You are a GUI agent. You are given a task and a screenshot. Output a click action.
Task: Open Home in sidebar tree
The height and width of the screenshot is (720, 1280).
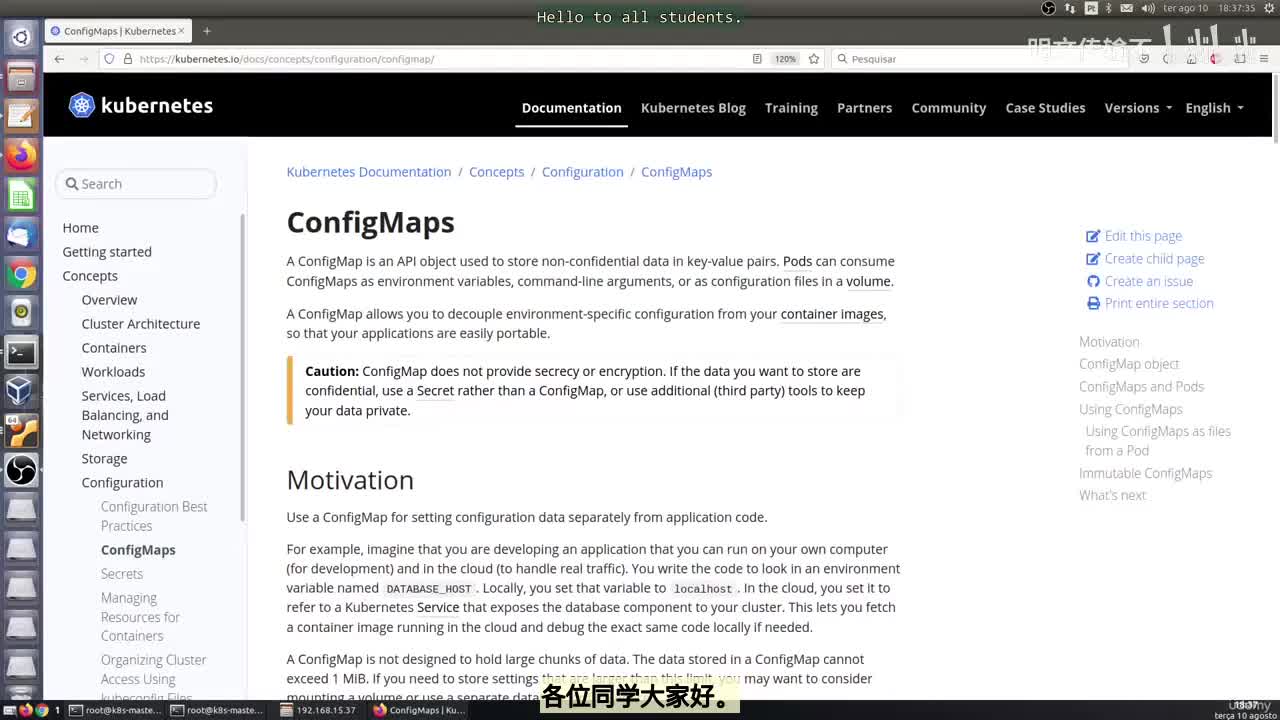pos(80,227)
